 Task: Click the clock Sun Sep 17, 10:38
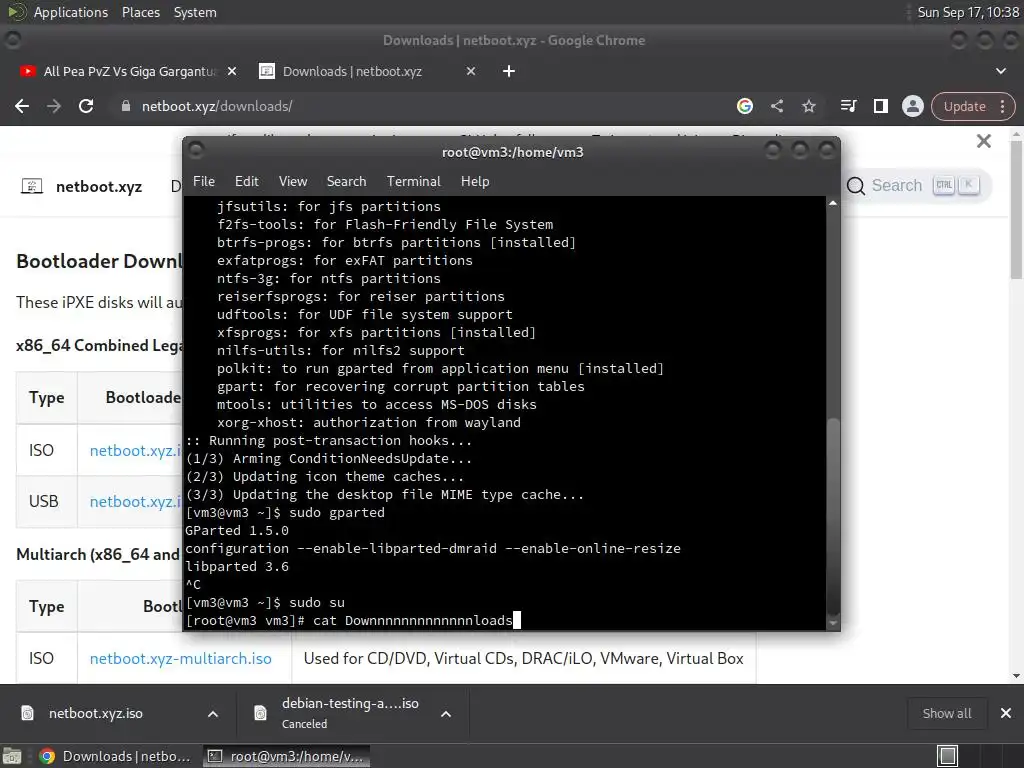(968, 12)
